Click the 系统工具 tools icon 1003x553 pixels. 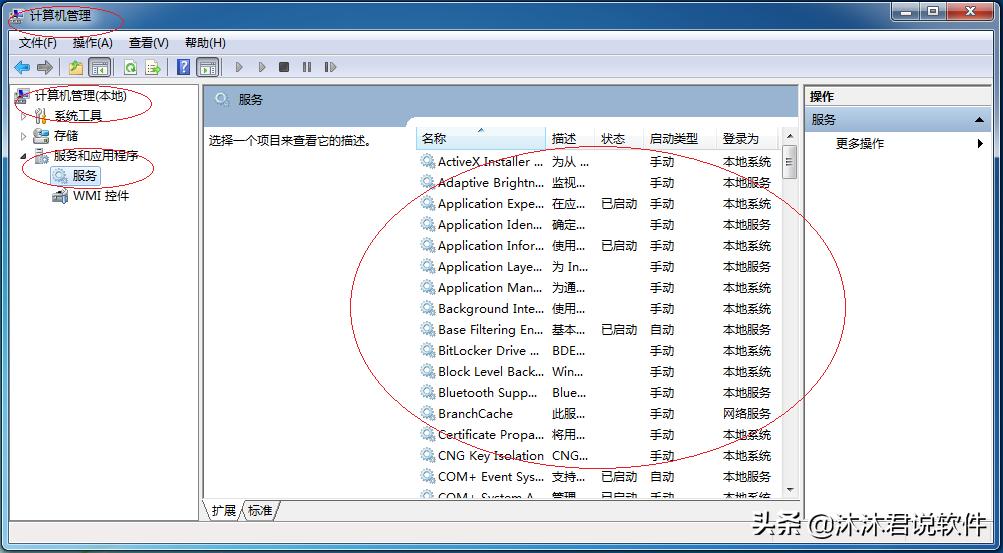41,116
